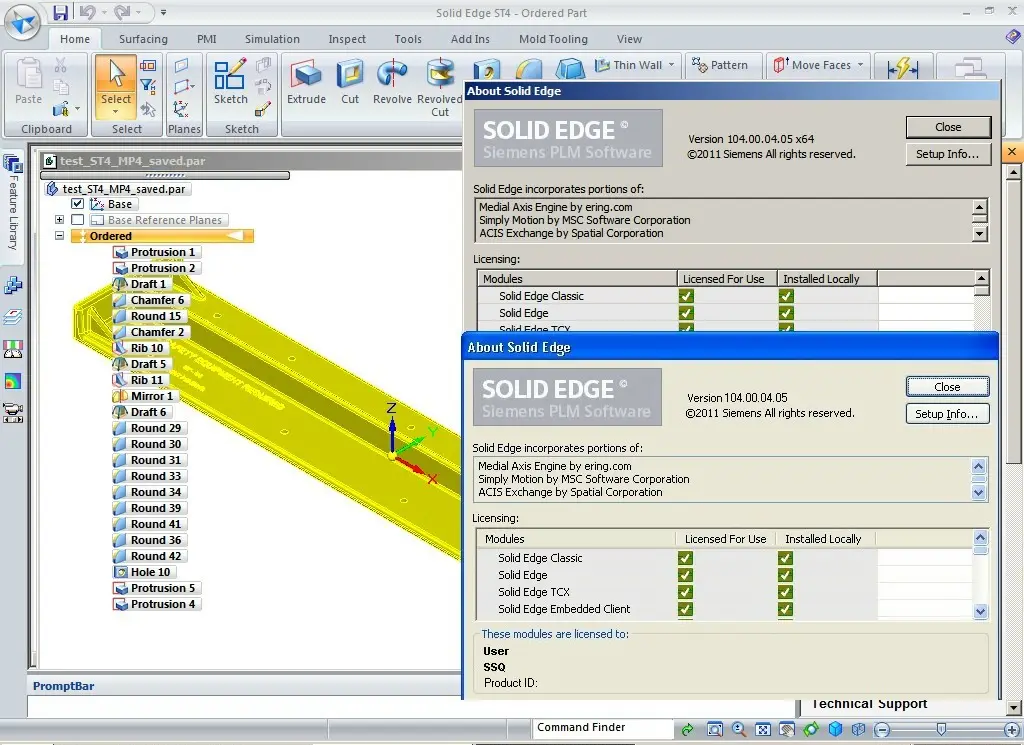
Task: Select the Revolved Cut tool
Action: [440, 87]
